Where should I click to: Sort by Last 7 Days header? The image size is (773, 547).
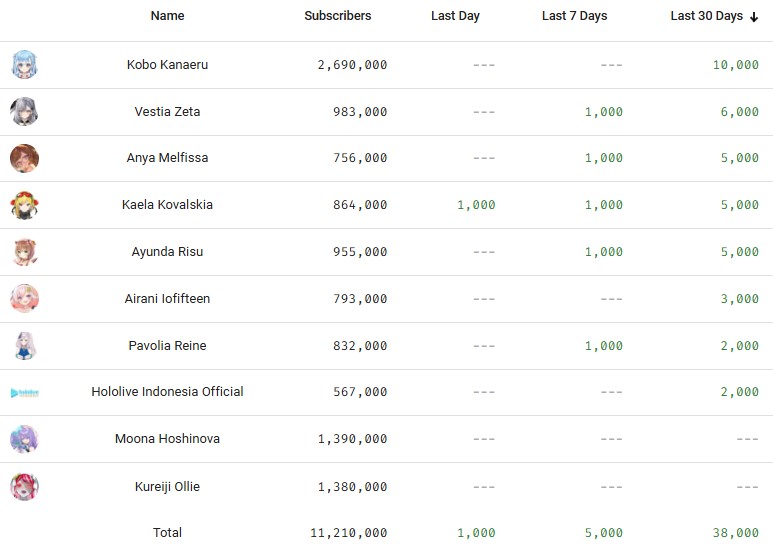[574, 16]
